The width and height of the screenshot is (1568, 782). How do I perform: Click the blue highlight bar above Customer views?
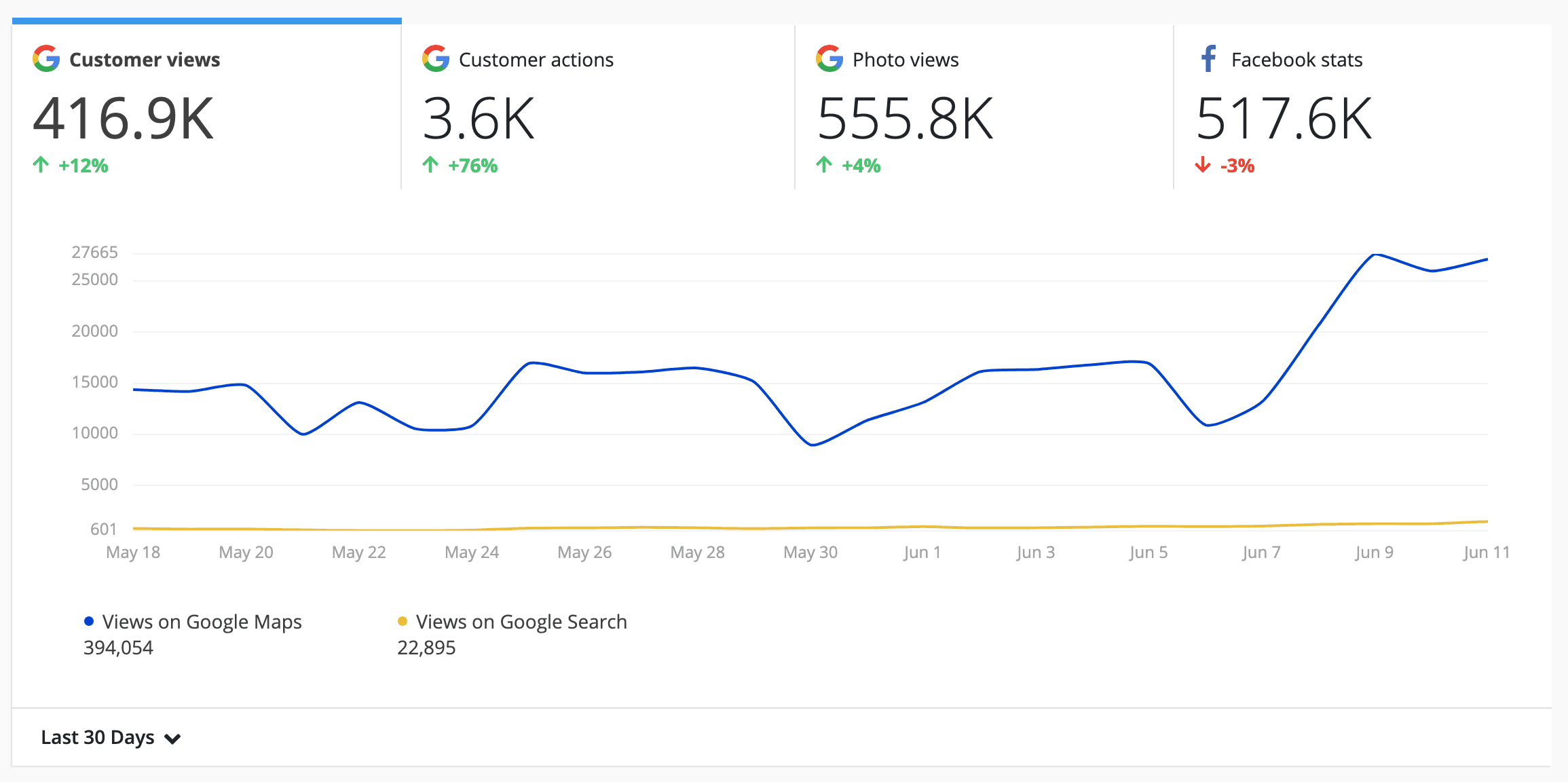(x=206, y=21)
